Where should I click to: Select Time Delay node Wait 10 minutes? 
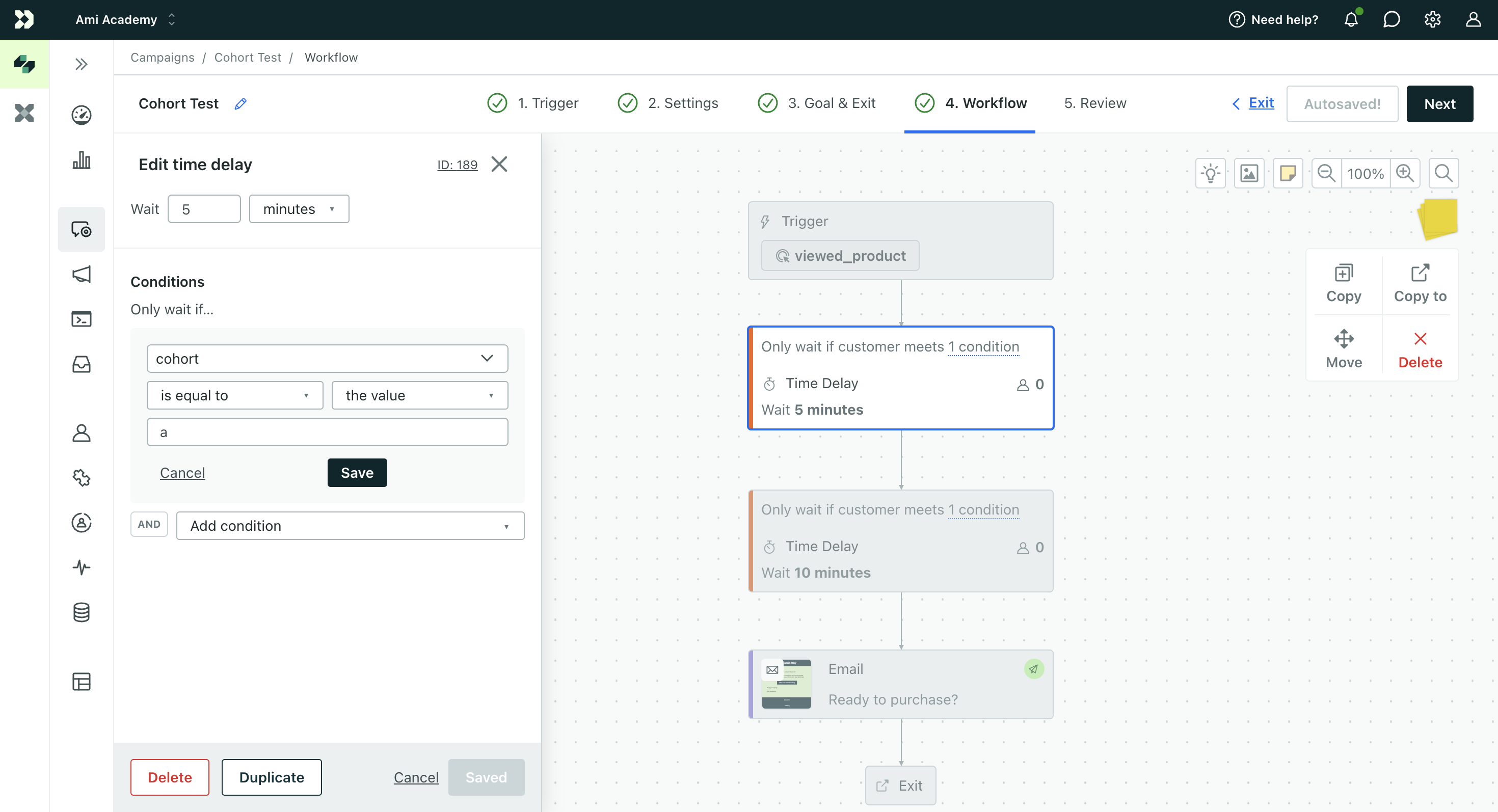[900, 541]
